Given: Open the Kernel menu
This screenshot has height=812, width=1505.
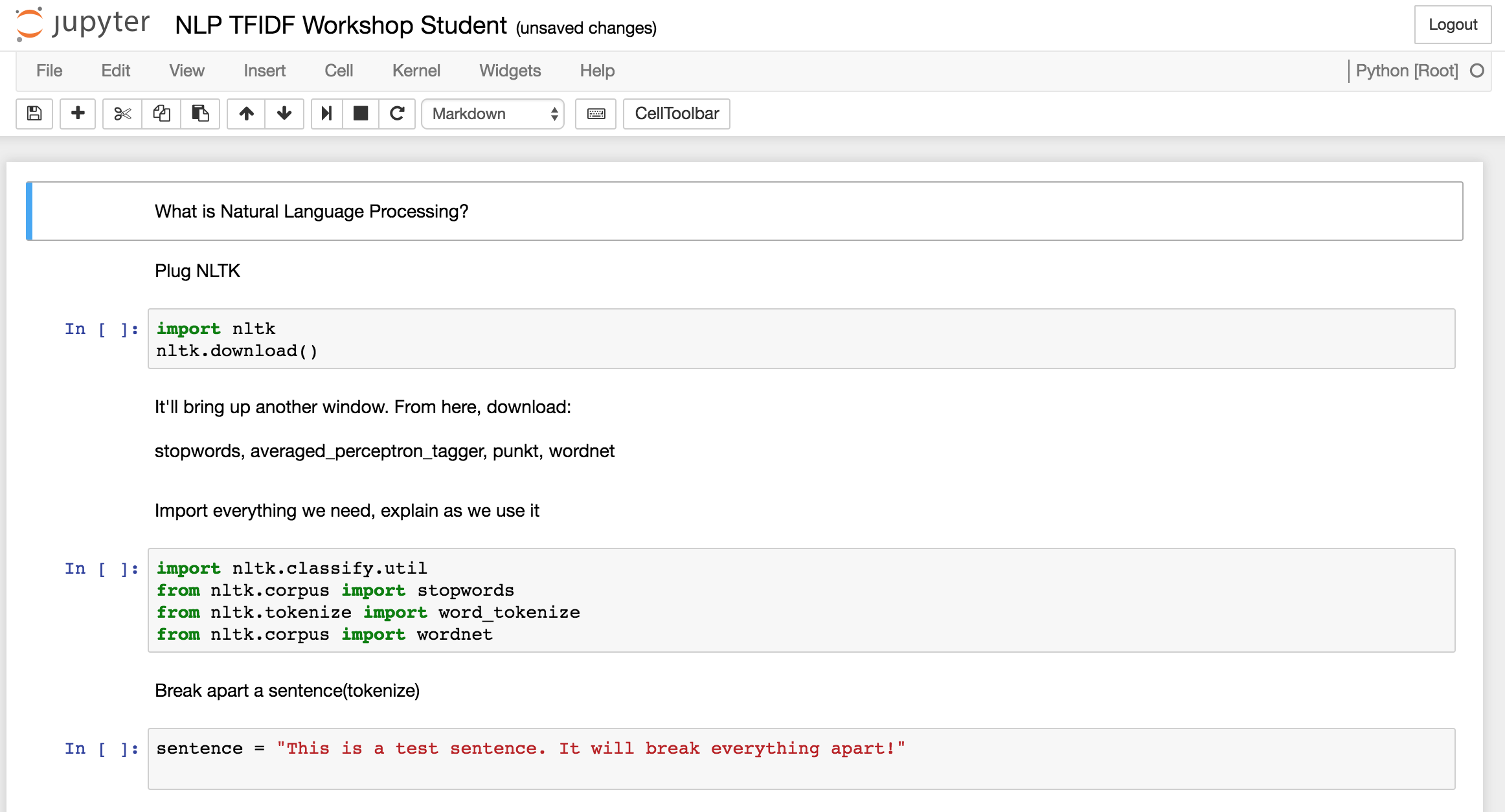Looking at the screenshot, I should click(x=416, y=71).
